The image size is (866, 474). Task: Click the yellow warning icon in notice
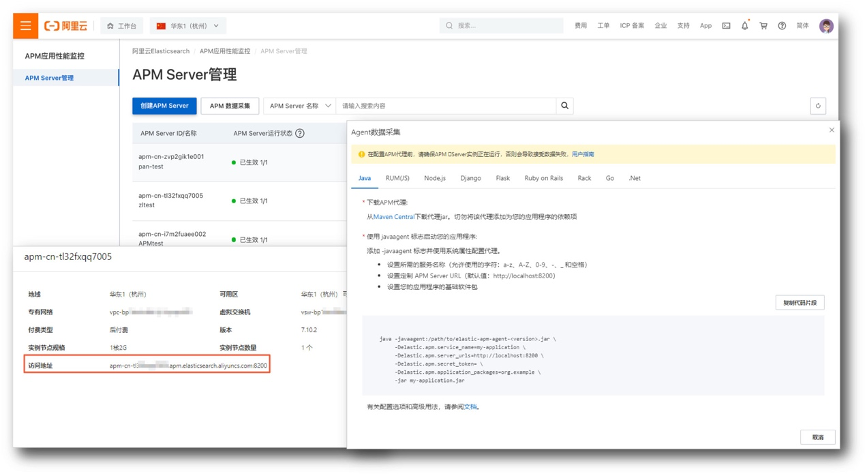click(x=361, y=154)
